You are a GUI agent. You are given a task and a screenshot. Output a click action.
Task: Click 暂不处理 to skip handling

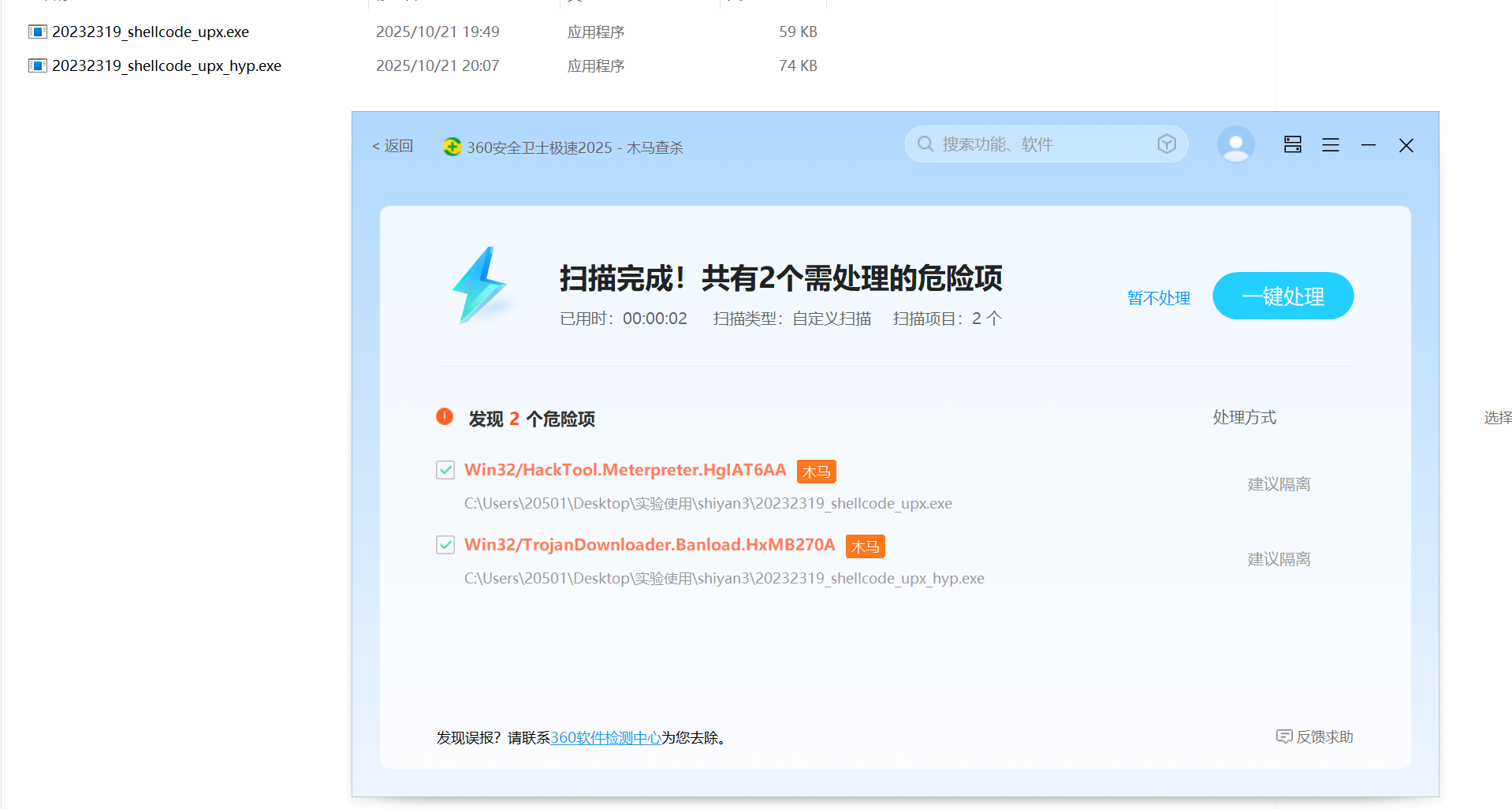click(x=1159, y=298)
